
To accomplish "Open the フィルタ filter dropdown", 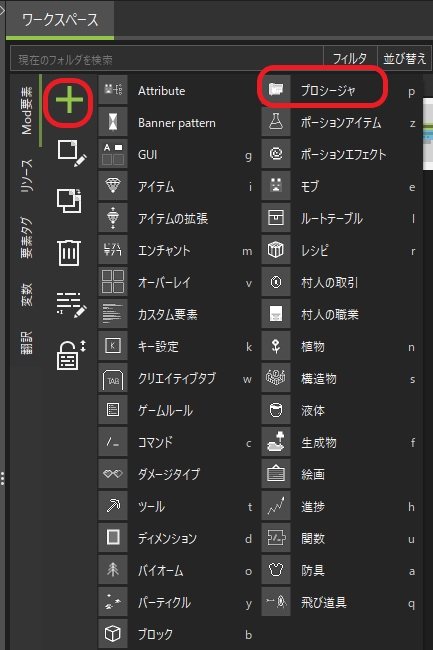I will point(350,58).
